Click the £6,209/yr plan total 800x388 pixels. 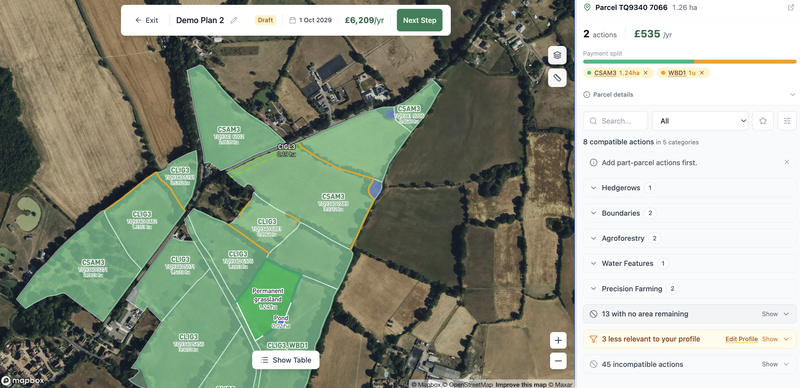(364, 20)
